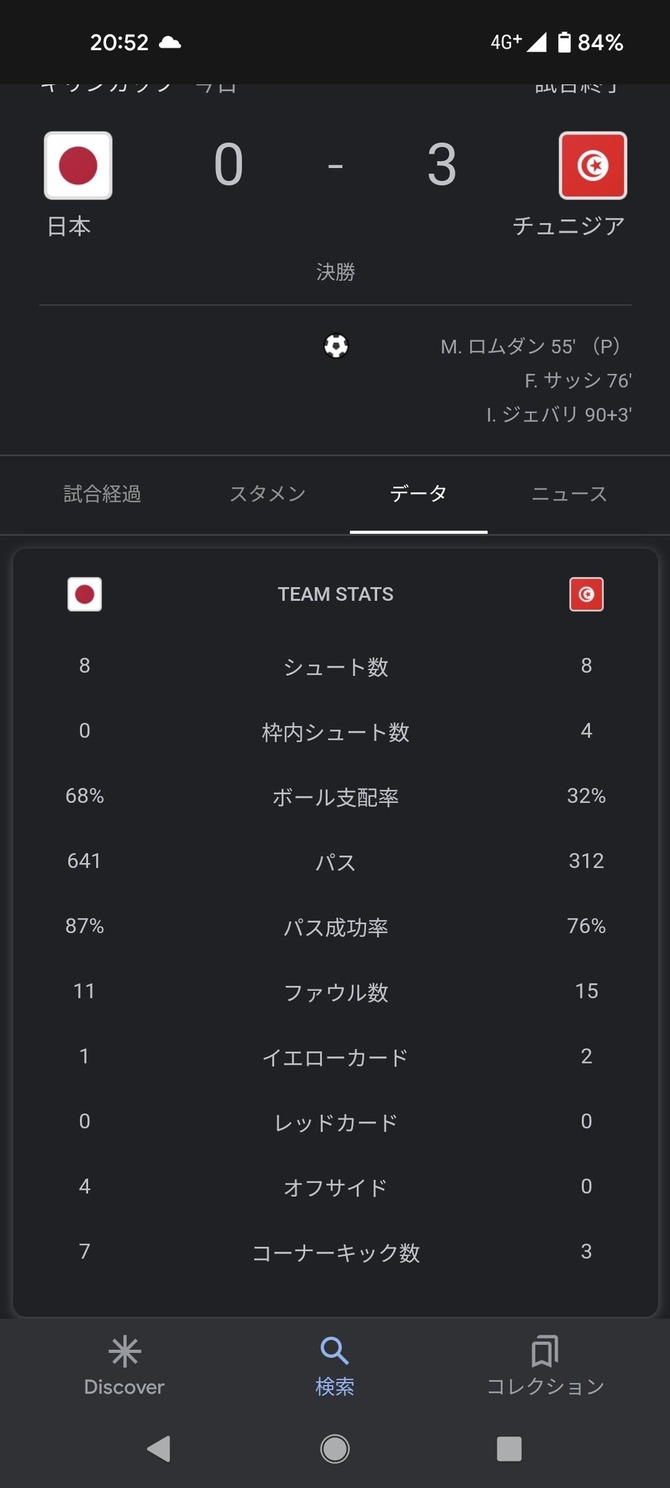Select the データ tab

click(418, 494)
